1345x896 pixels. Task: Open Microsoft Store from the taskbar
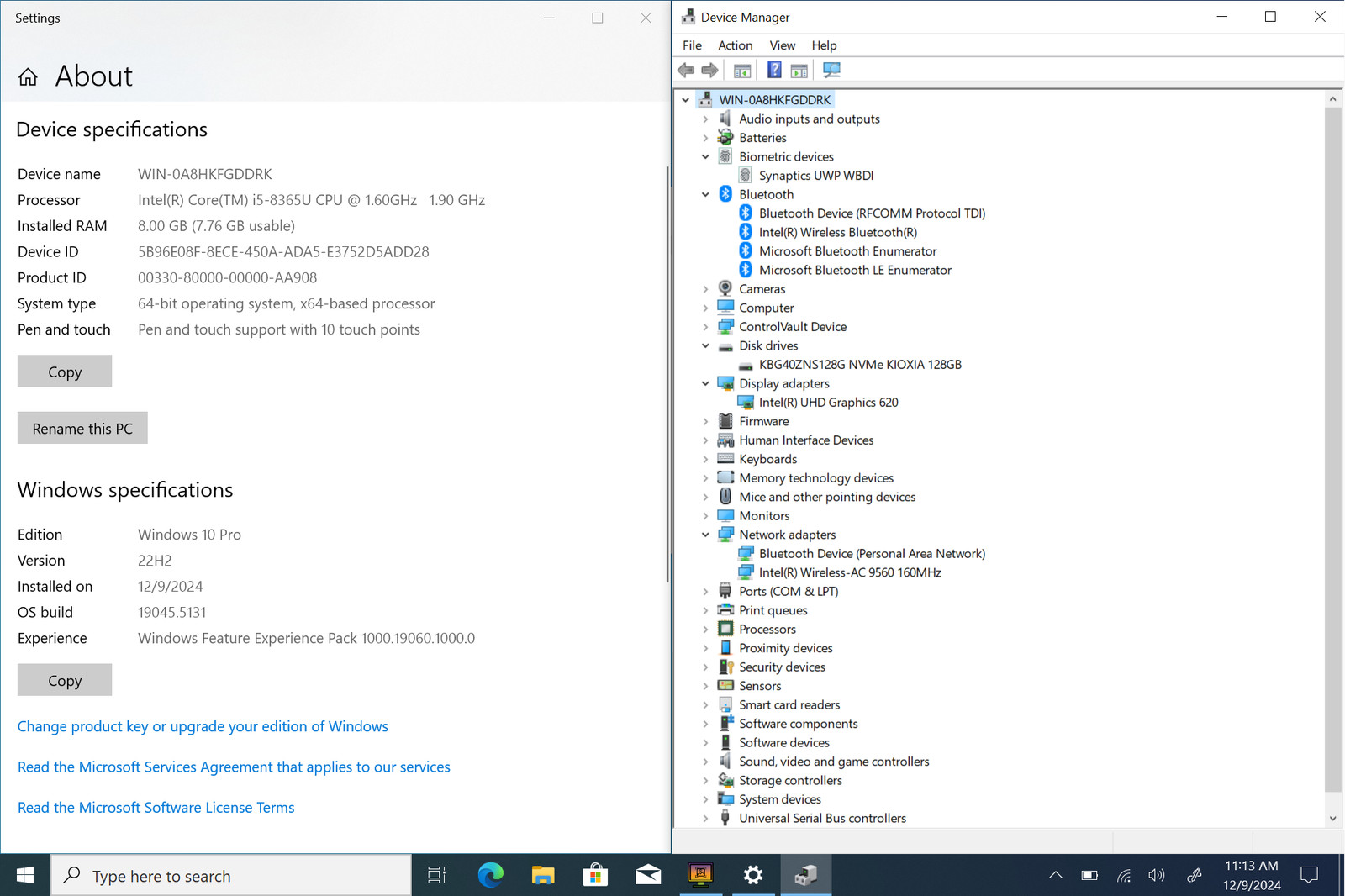(x=595, y=876)
